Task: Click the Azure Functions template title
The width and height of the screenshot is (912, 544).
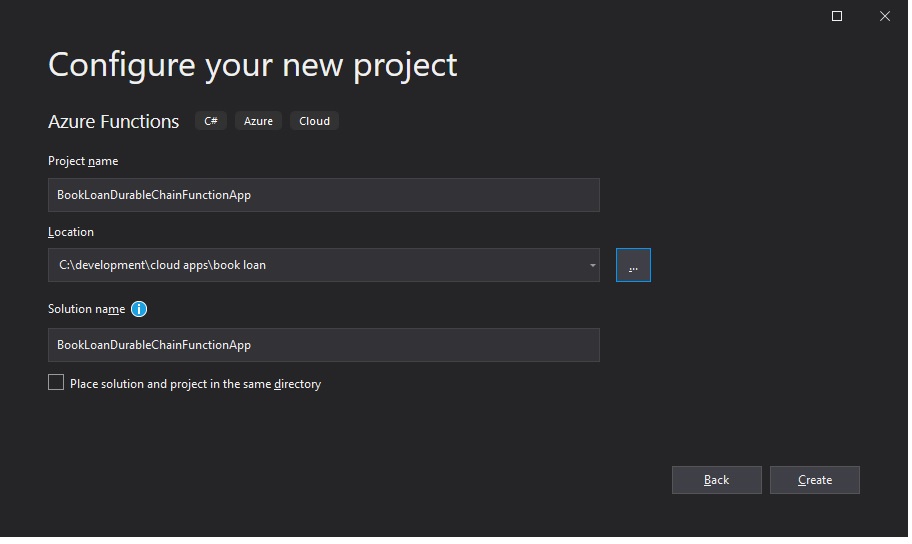Action: [x=113, y=122]
